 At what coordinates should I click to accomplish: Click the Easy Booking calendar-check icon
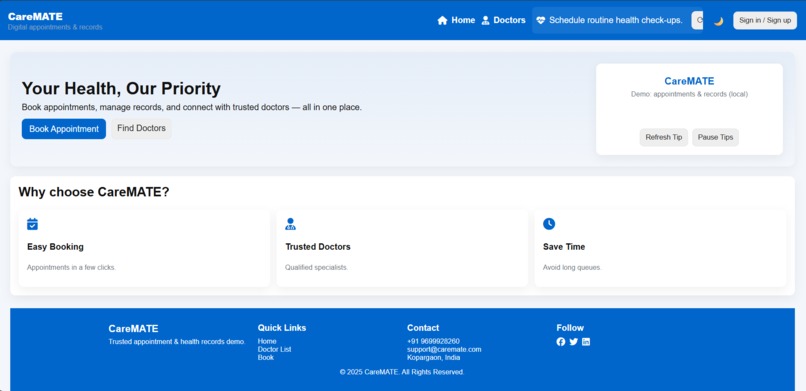pos(32,224)
